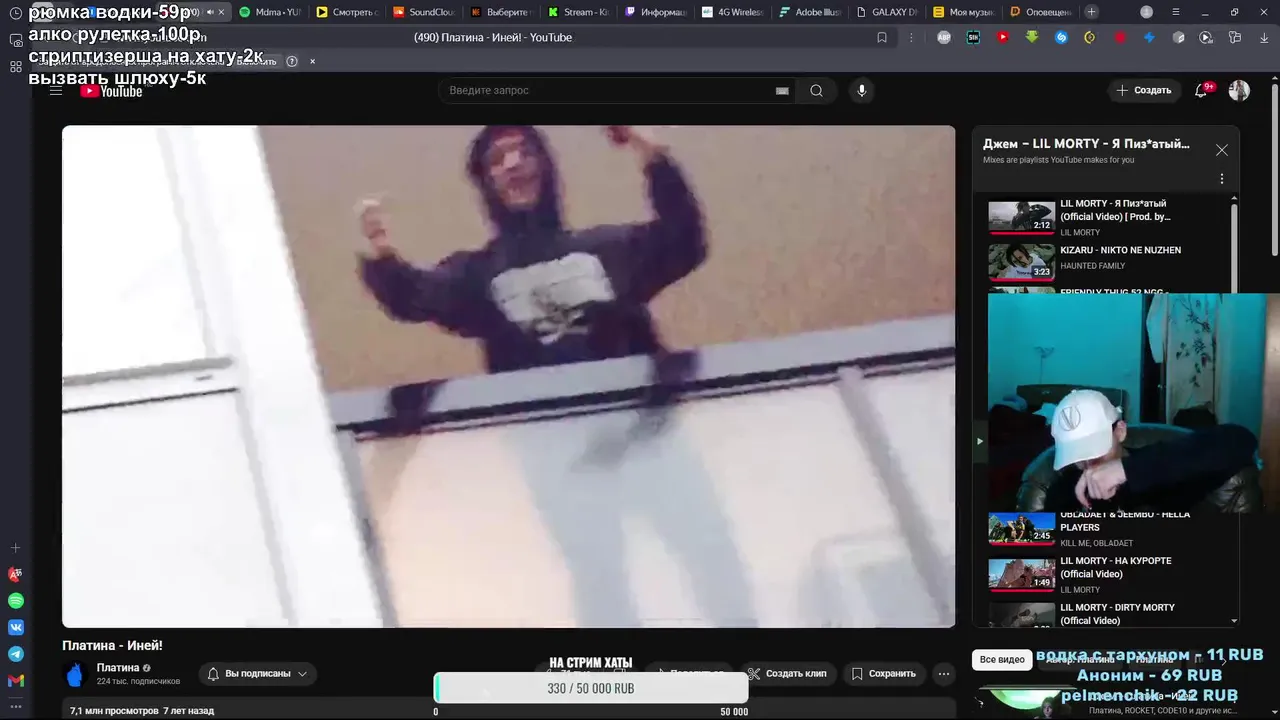
Task: Click the 7,1 млн просмотров description text
Action: 142,711
